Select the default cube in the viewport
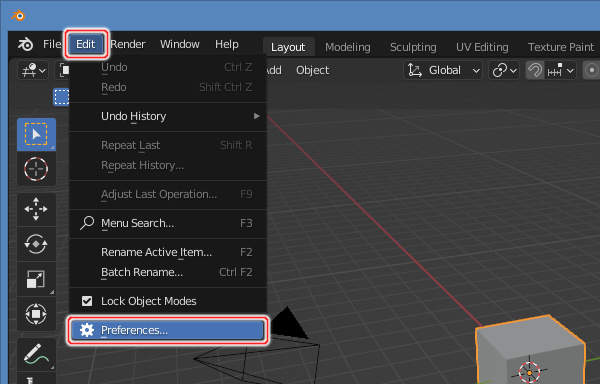 click(530, 350)
